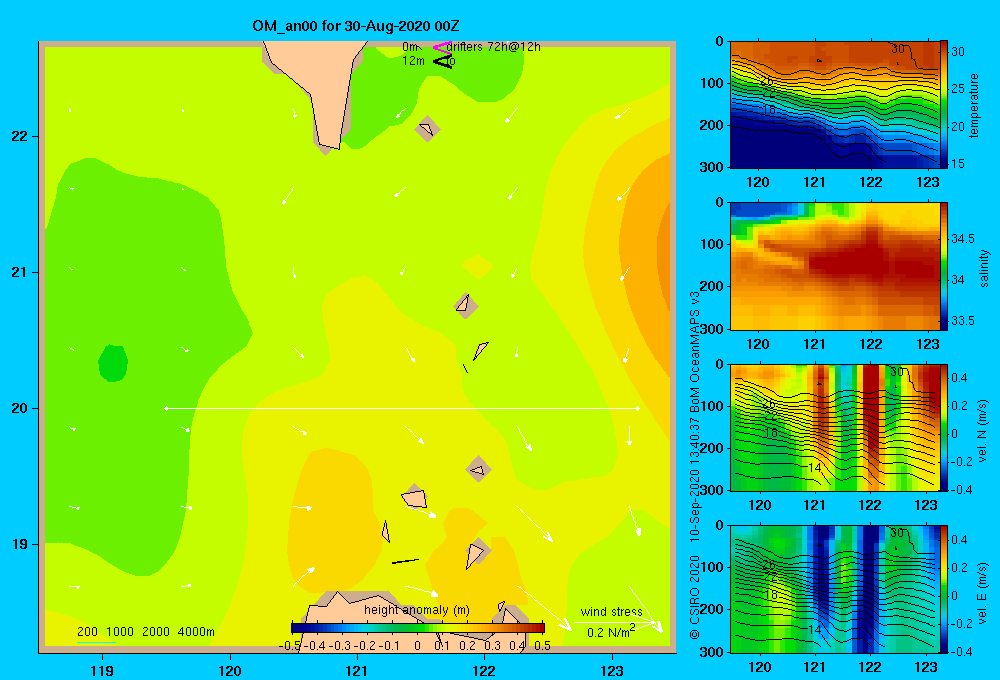
Task: Click longitude tick label 123 on main map
Action: 612,670
